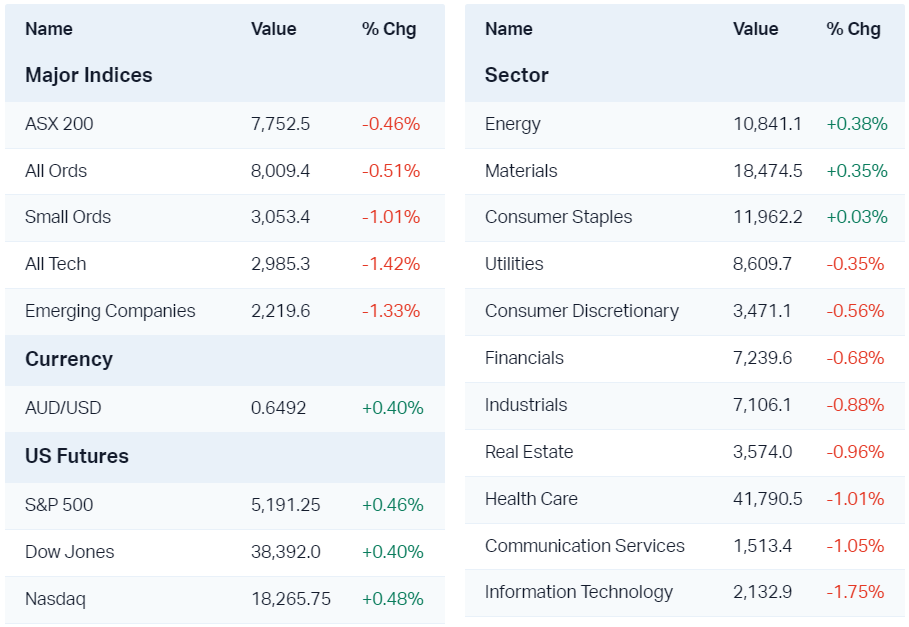This screenshot has width=909, height=627.
Task: Select the Financials sector name
Action: (524, 358)
